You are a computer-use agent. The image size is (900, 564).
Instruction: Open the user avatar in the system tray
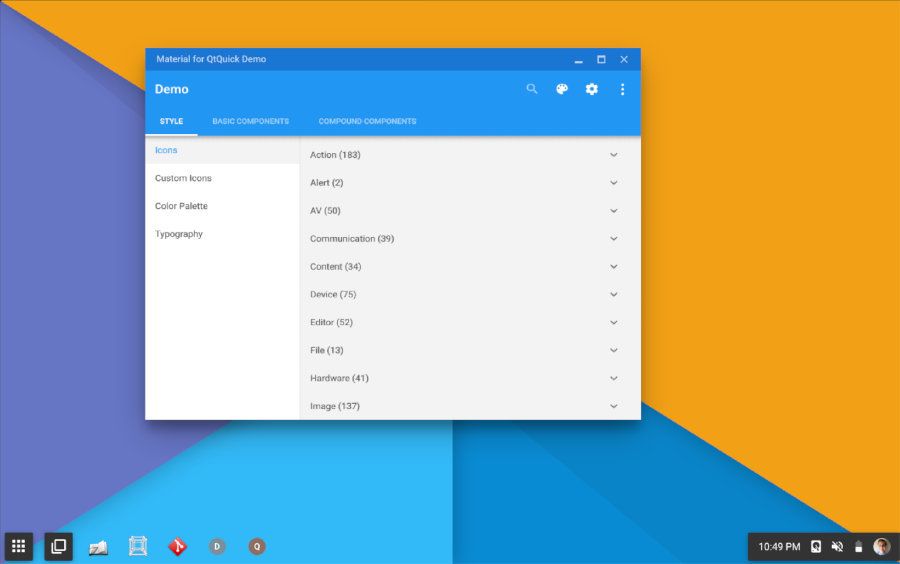(x=881, y=546)
